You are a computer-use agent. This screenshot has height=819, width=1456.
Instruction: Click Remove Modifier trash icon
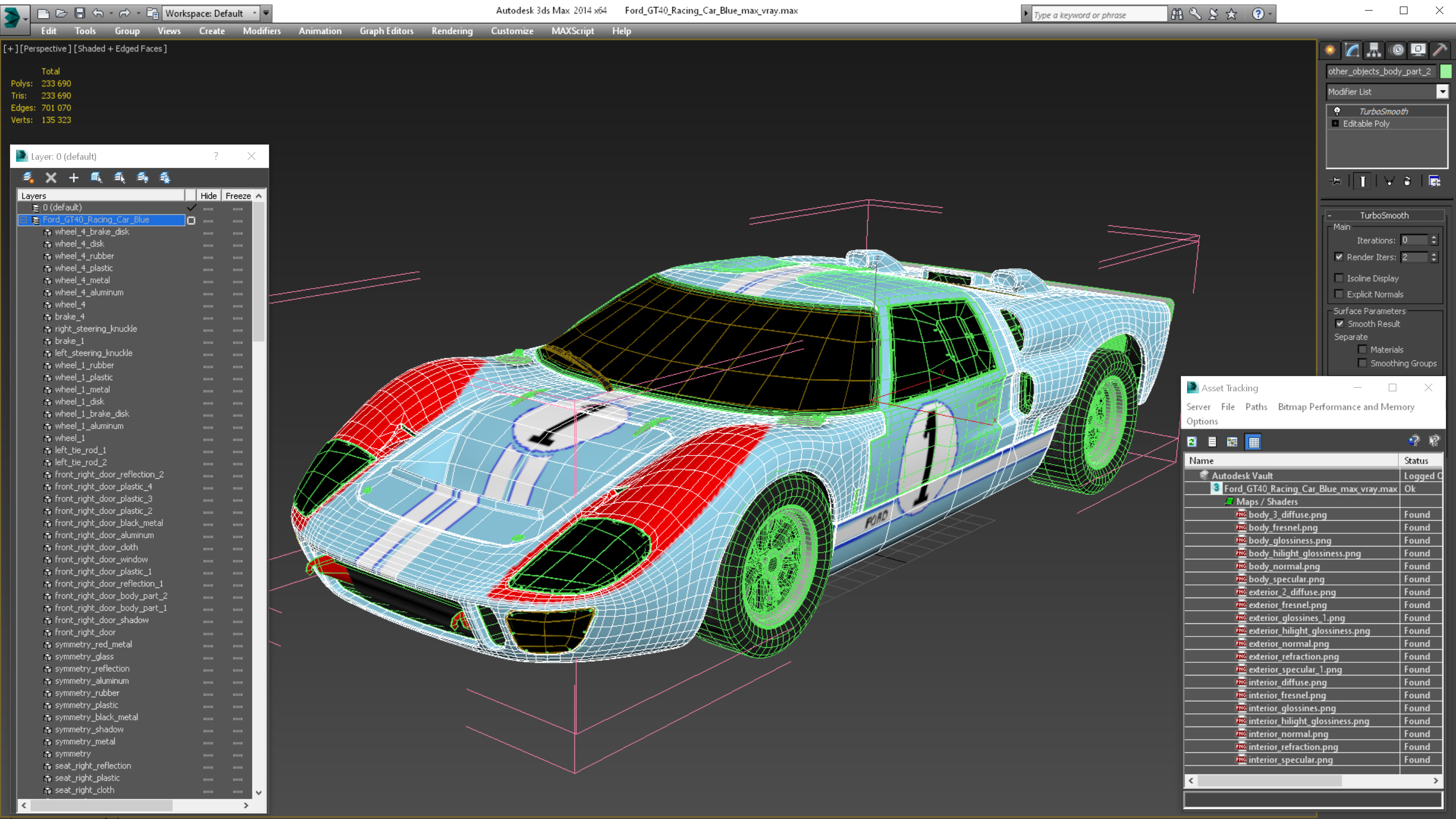click(1407, 181)
